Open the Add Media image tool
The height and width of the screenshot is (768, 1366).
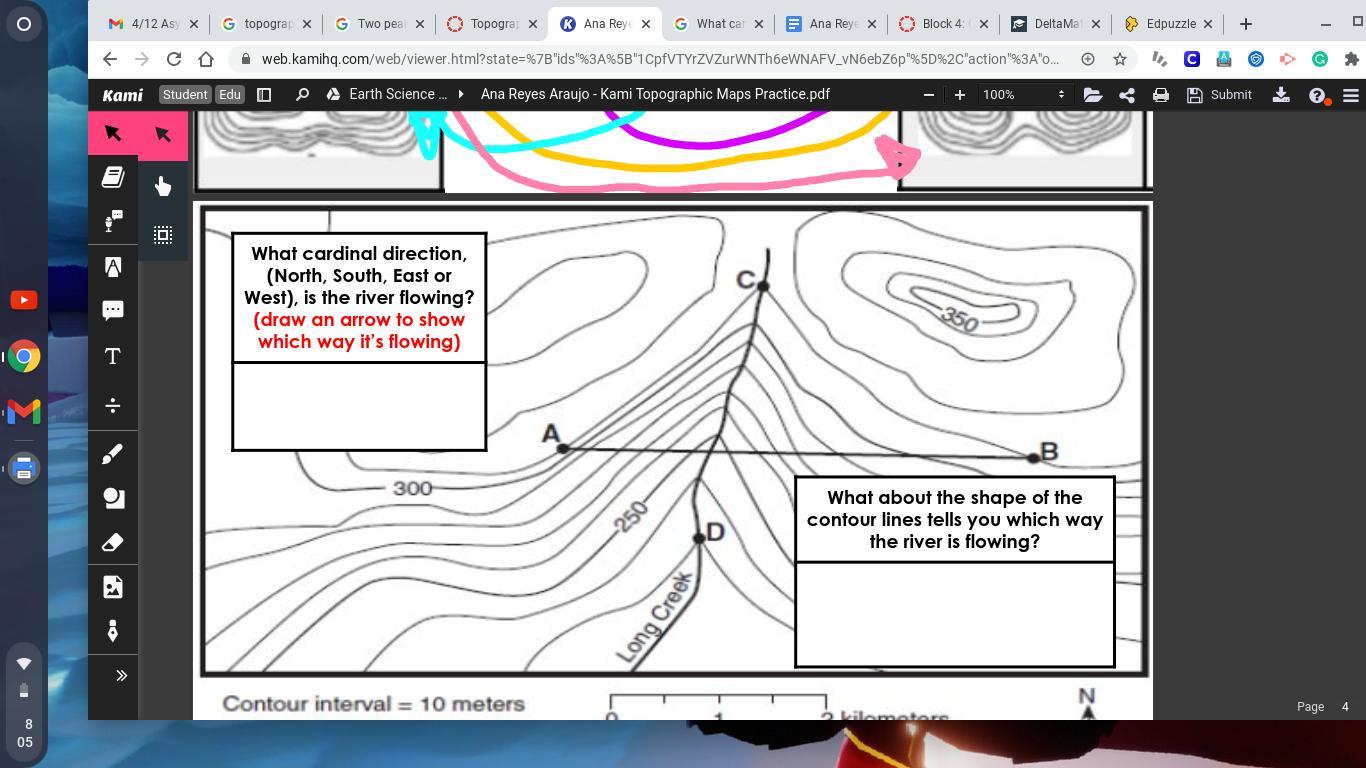pyautogui.click(x=113, y=587)
